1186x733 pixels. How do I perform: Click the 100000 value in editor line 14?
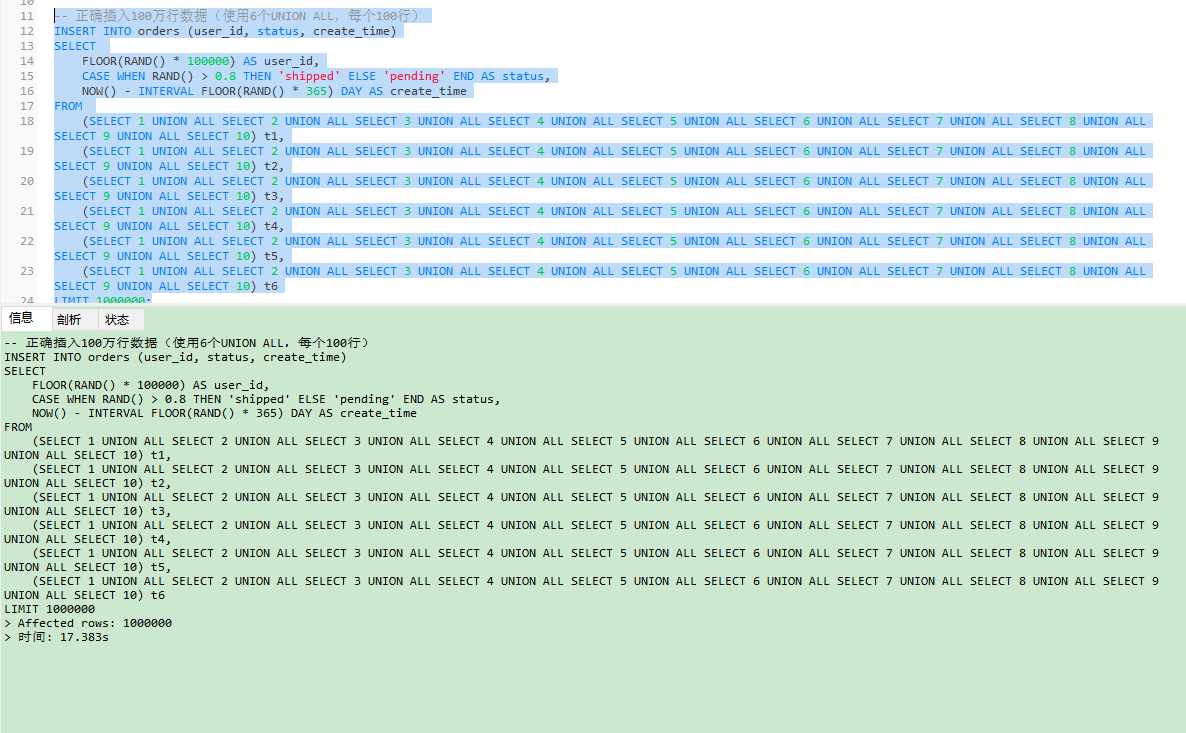[x=211, y=61]
